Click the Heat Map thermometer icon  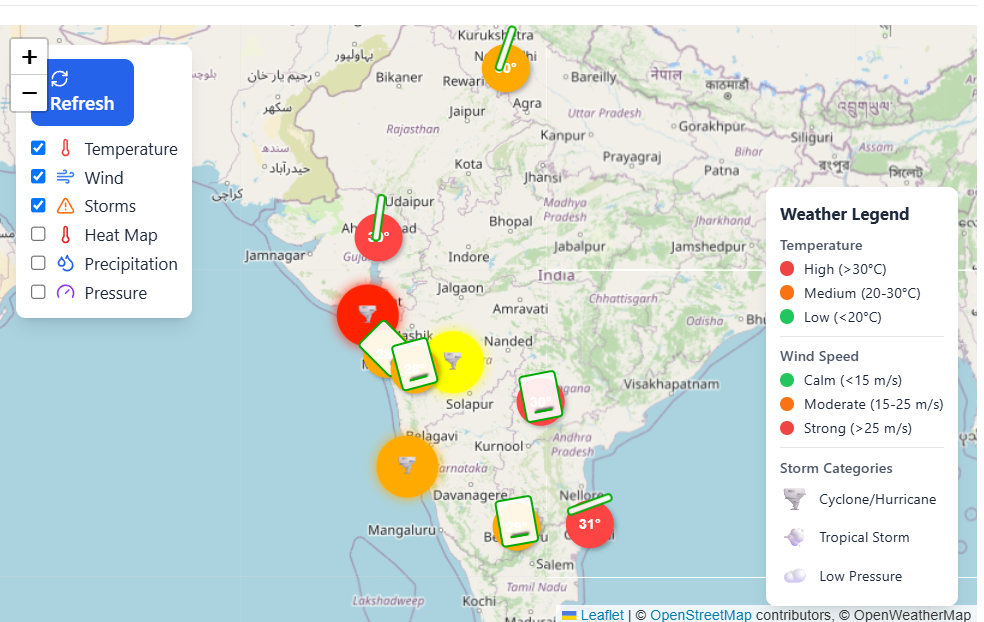pyautogui.click(x=65, y=235)
